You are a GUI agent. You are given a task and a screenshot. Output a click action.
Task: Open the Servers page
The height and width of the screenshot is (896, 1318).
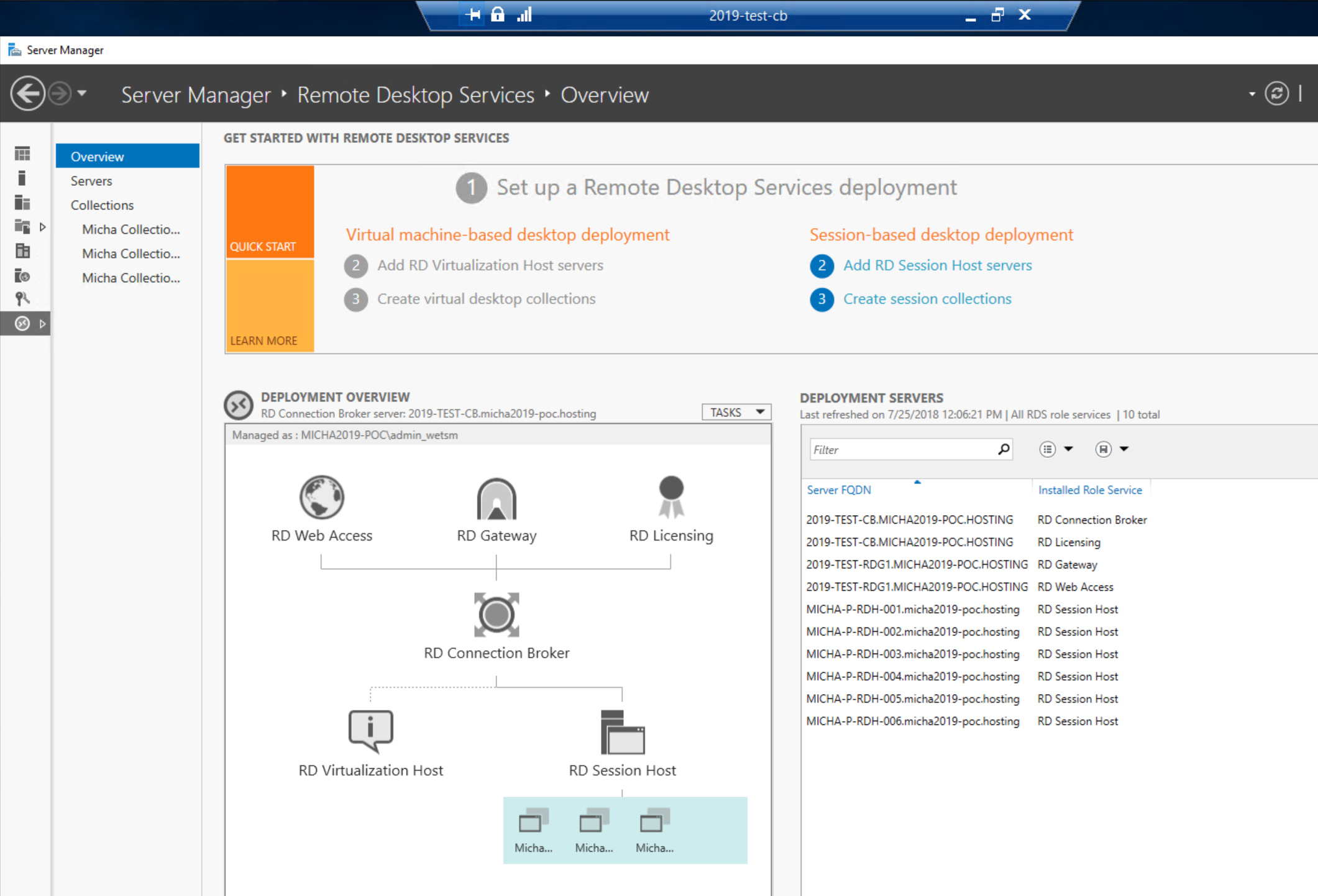pyautogui.click(x=91, y=181)
